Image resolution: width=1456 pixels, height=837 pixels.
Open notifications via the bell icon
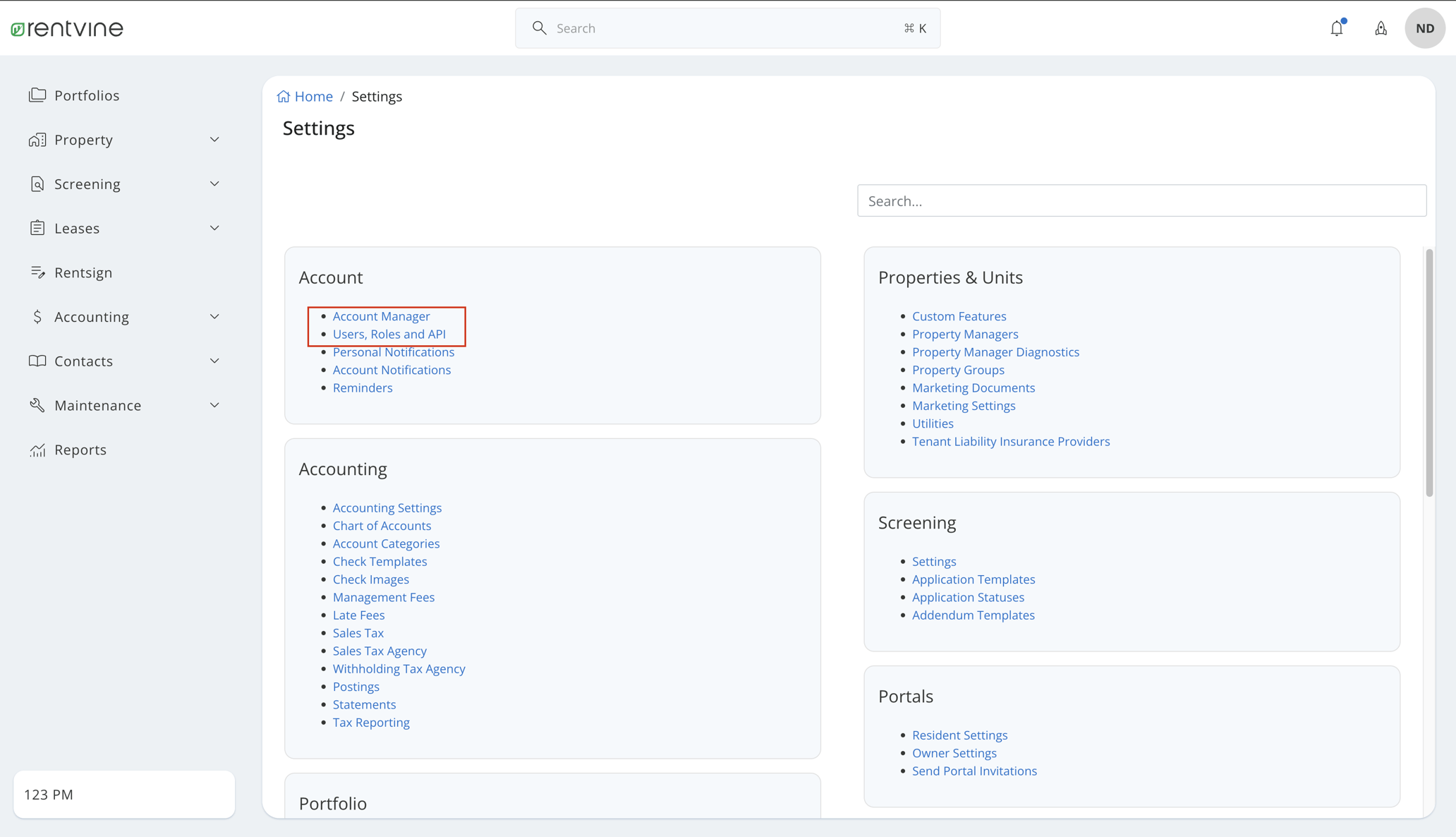point(1337,28)
